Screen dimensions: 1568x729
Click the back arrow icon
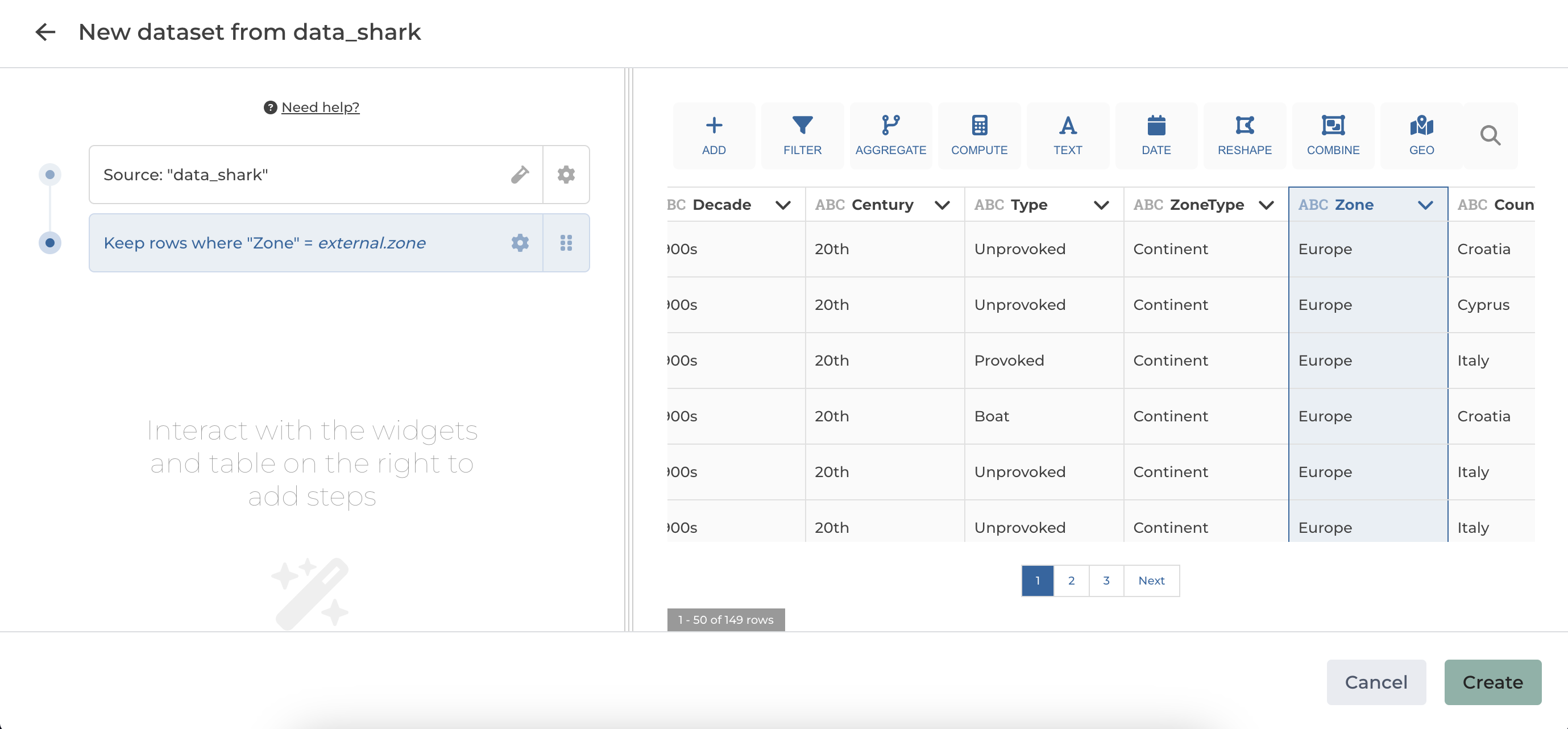pos(45,32)
